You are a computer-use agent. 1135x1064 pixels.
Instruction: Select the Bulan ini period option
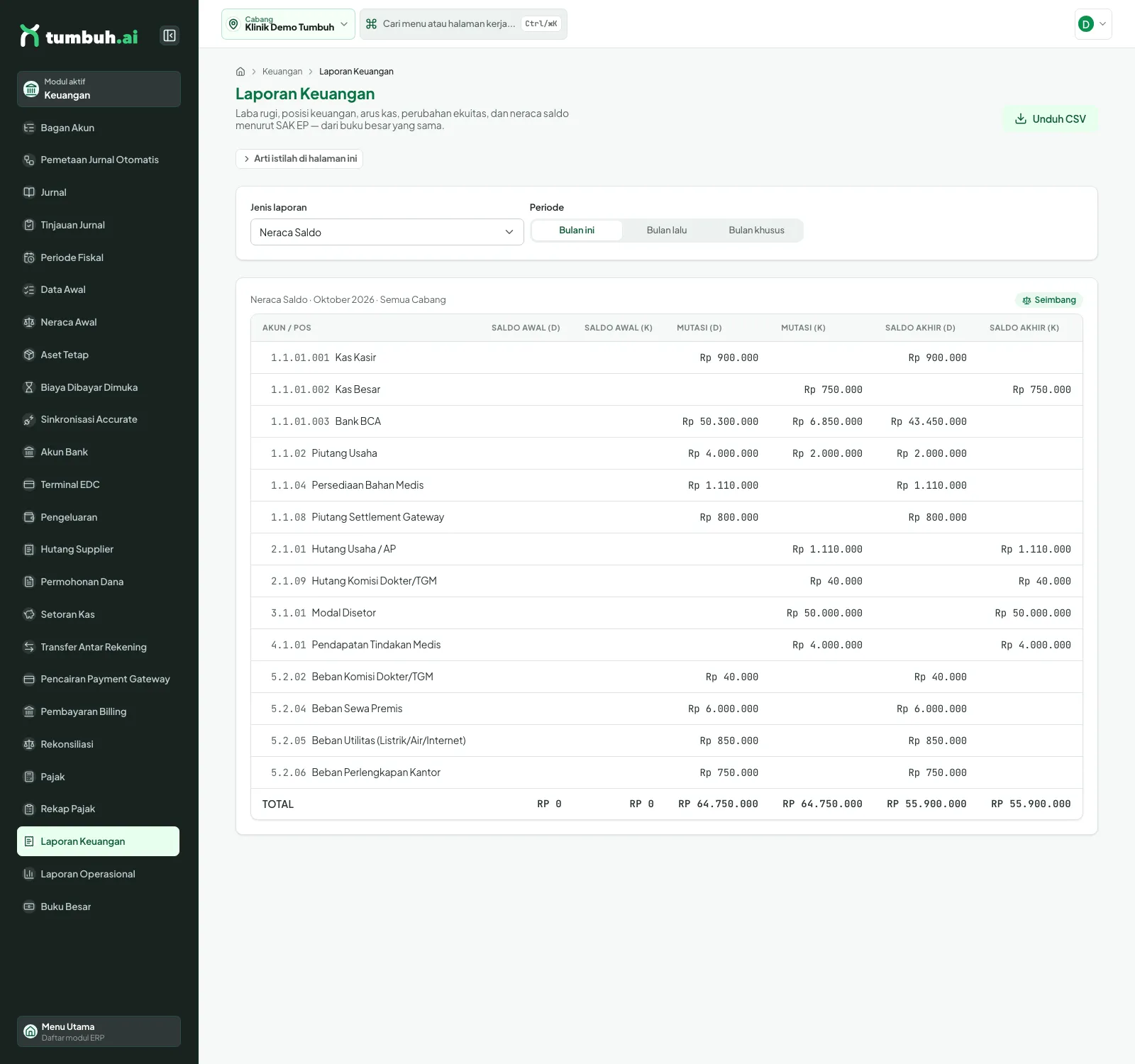[577, 231]
